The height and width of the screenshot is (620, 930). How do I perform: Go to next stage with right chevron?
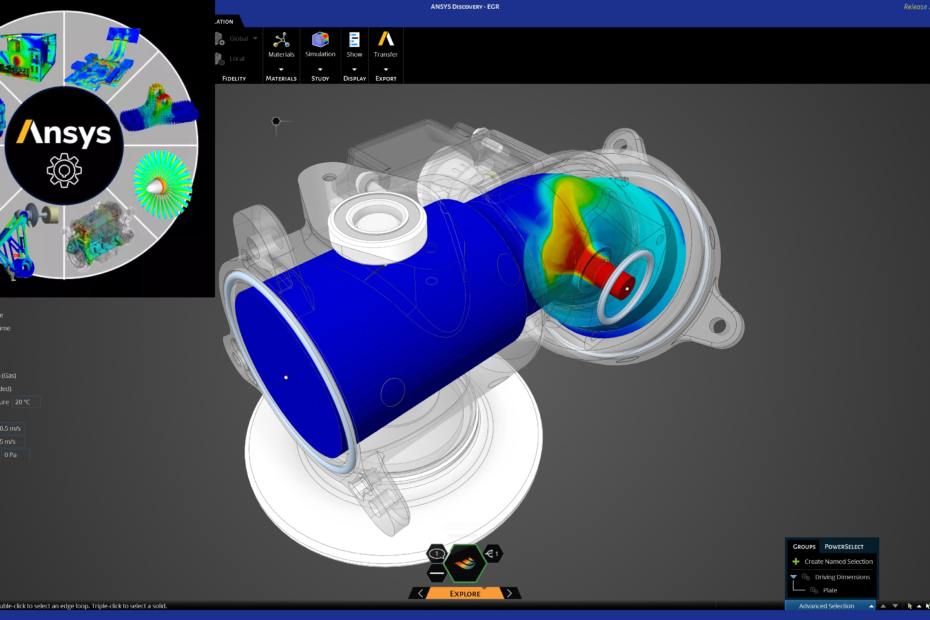pyautogui.click(x=509, y=593)
